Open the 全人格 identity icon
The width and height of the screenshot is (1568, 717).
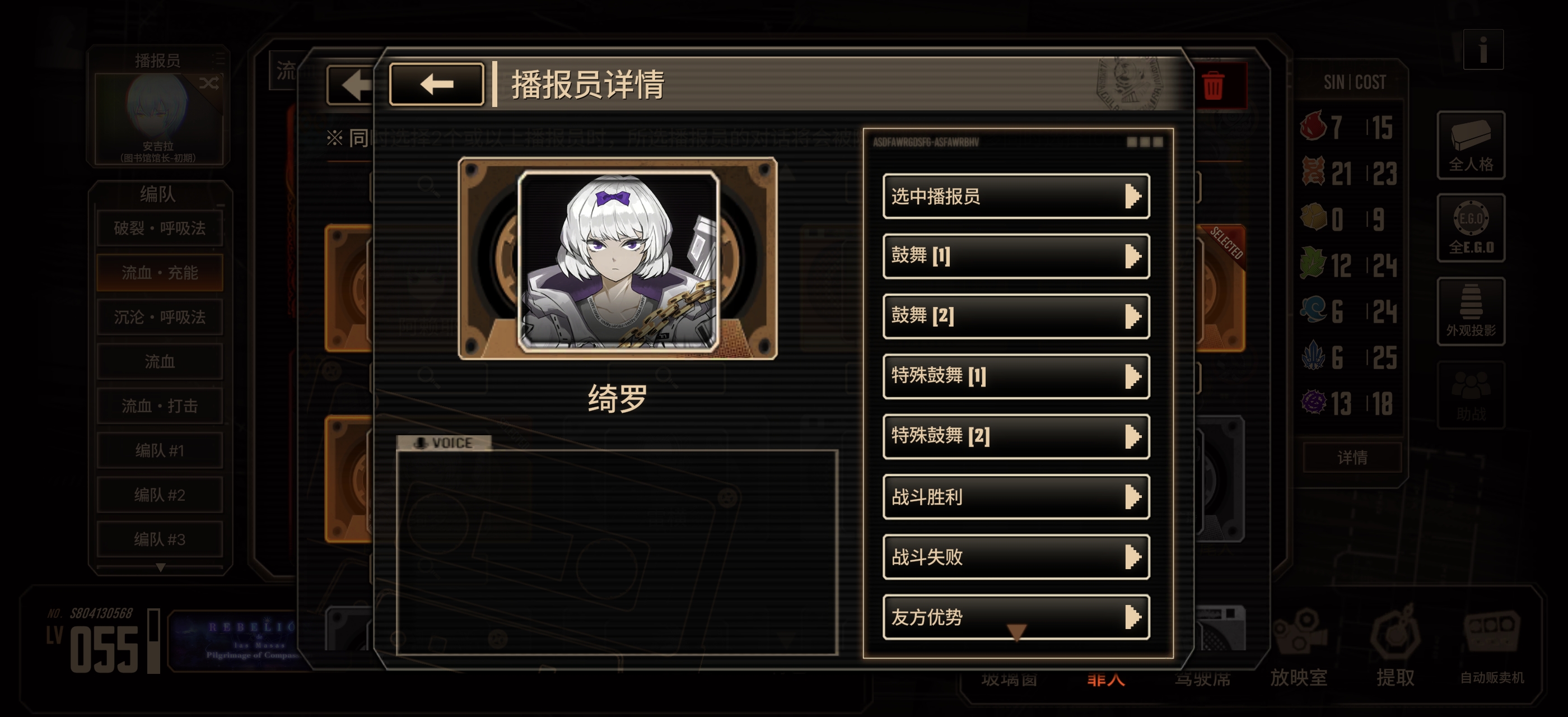(x=1471, y=145)
